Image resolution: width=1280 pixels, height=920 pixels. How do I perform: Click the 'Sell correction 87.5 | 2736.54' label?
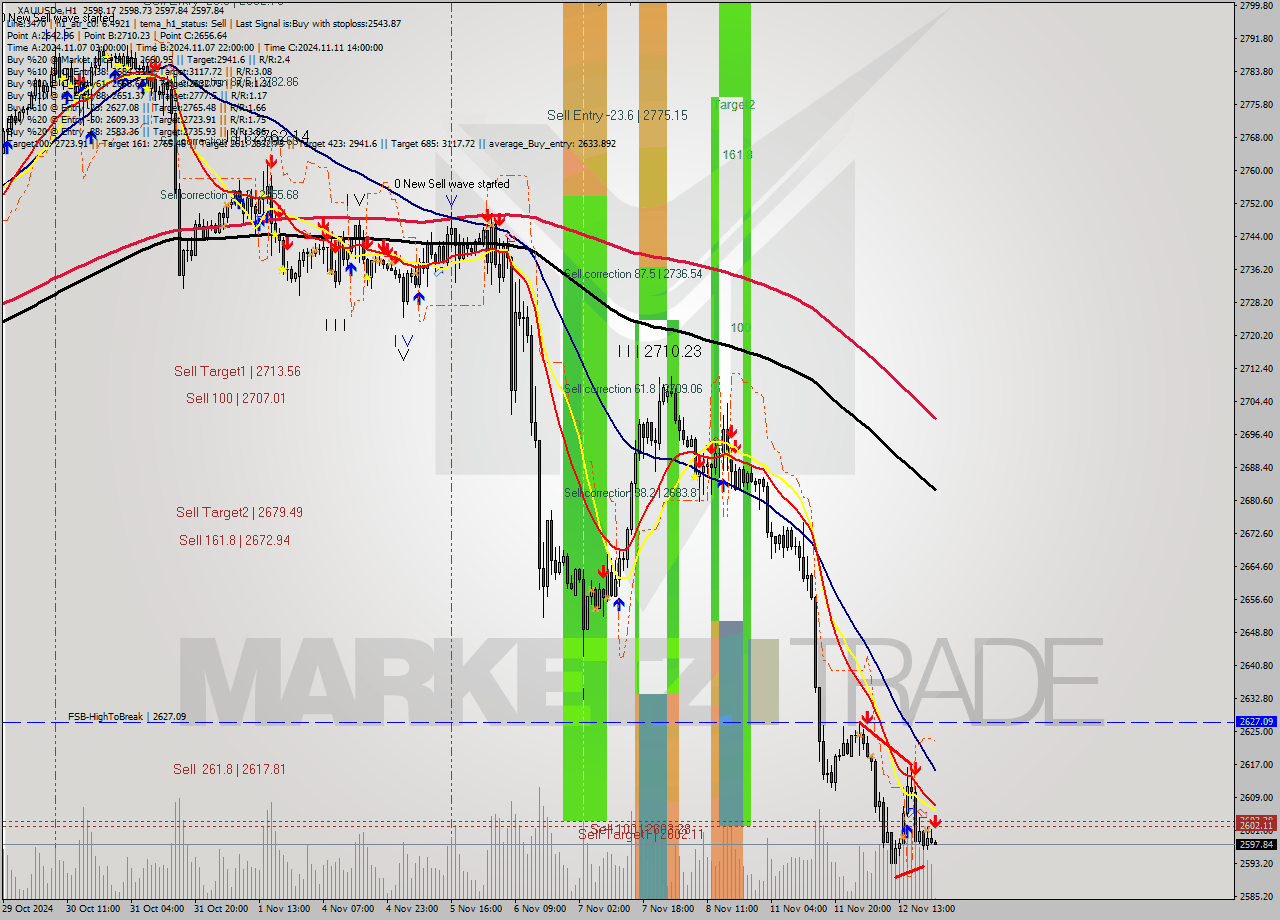[633, 273]
